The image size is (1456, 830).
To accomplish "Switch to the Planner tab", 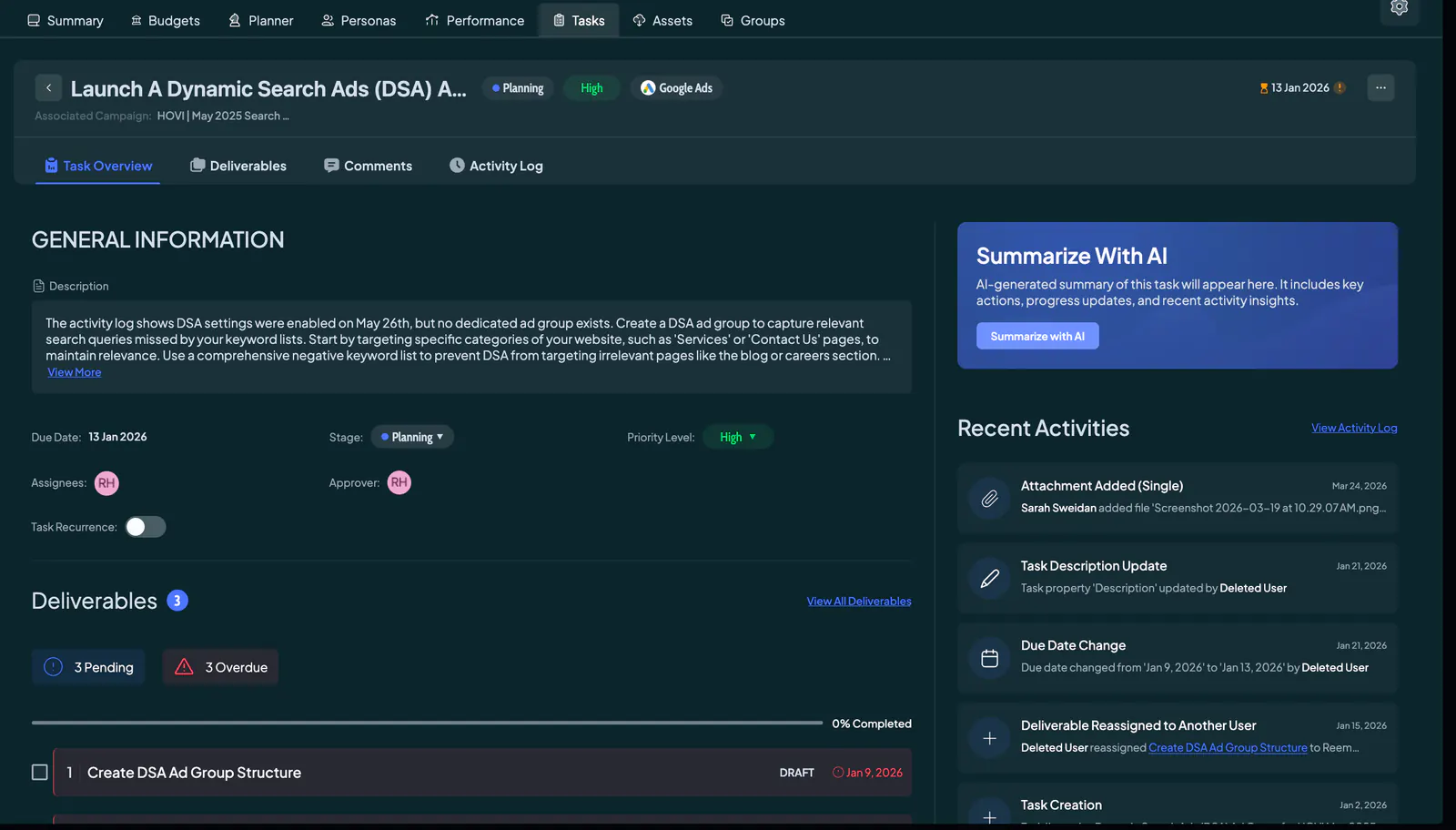I will 260,20.
